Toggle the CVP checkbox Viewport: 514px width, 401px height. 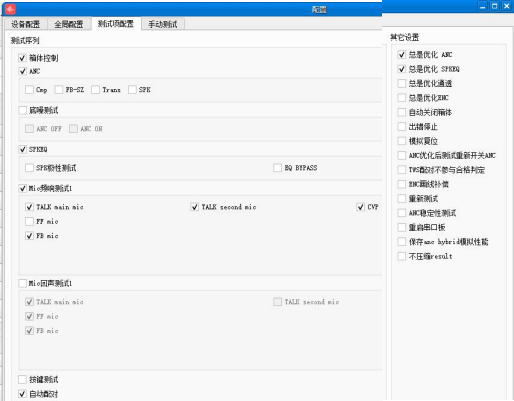pyautogui.click(x=360, y=207)
